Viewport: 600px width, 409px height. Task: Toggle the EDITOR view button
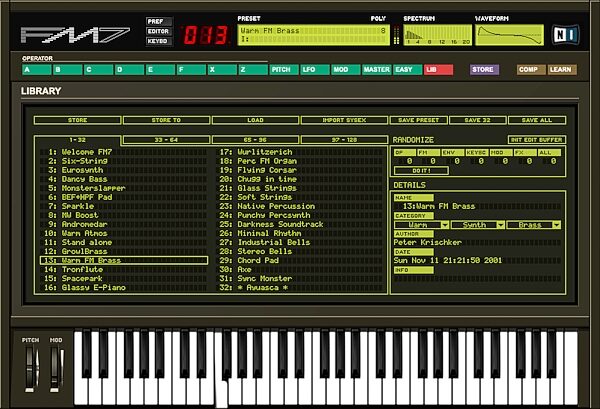pyautogui.click(x=159, y=31)
